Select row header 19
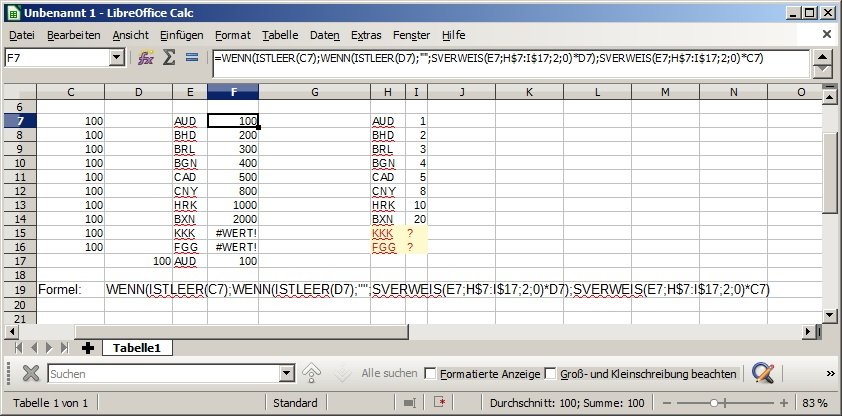 point(20,290)
